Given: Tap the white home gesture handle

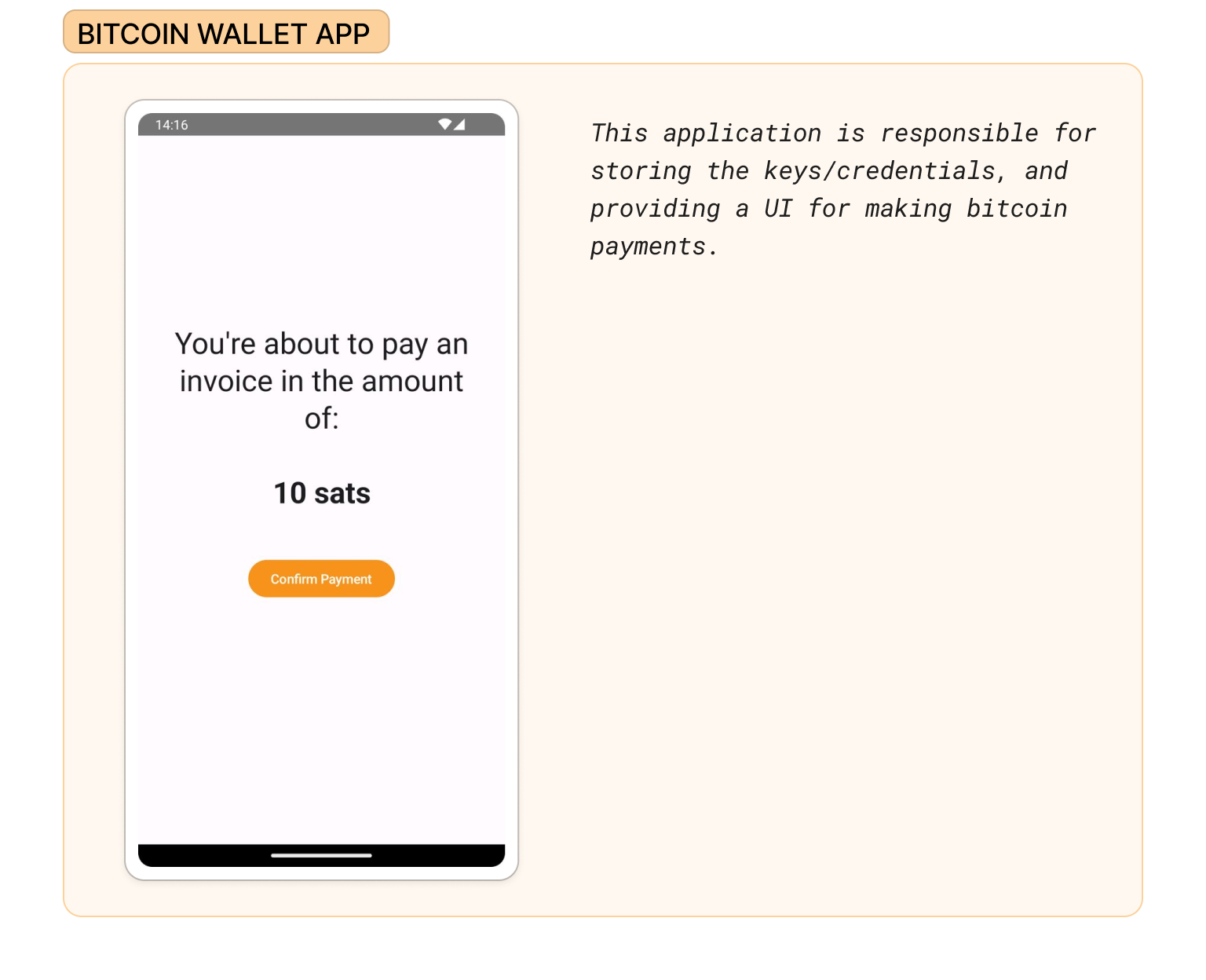Looking at the screenshot, I should point(321,855).
